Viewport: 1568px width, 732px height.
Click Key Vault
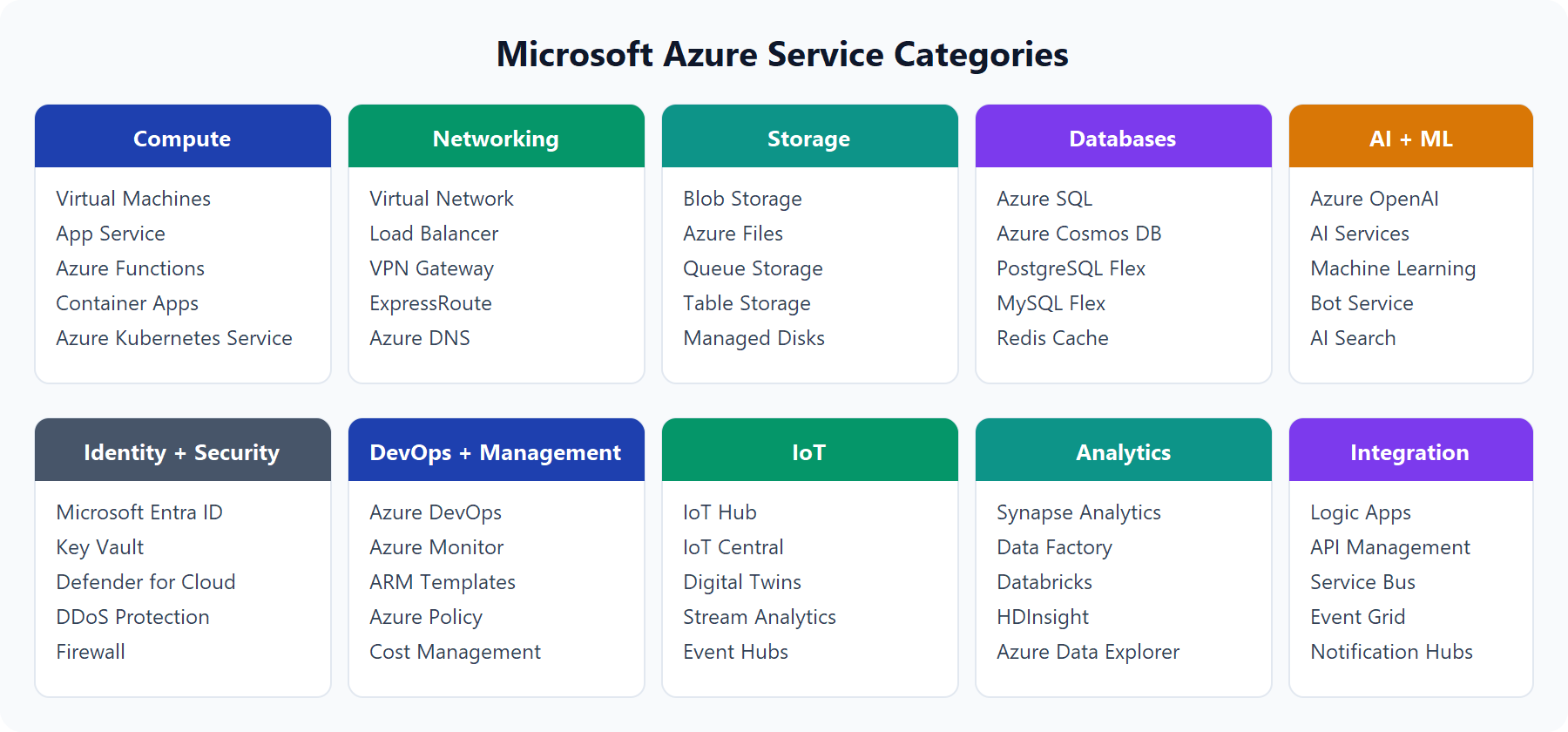100,547
